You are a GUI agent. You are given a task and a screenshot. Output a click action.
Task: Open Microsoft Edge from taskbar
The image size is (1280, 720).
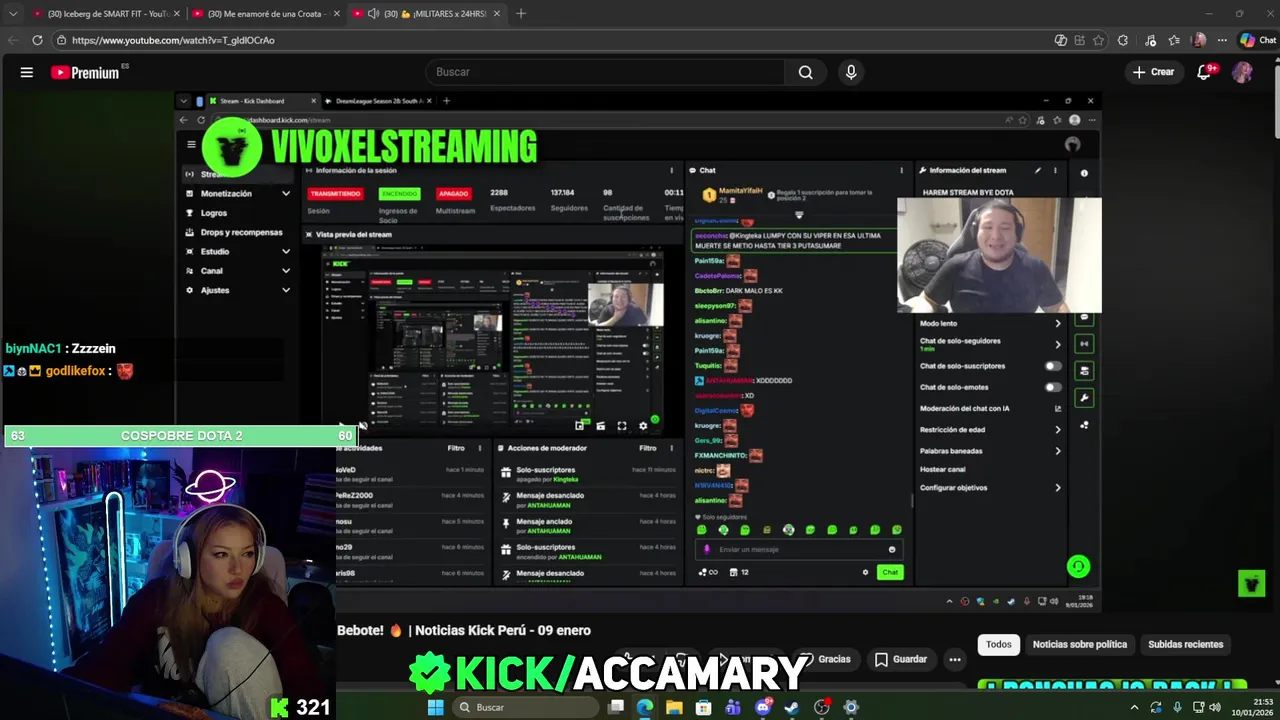[x=645, y=707]
